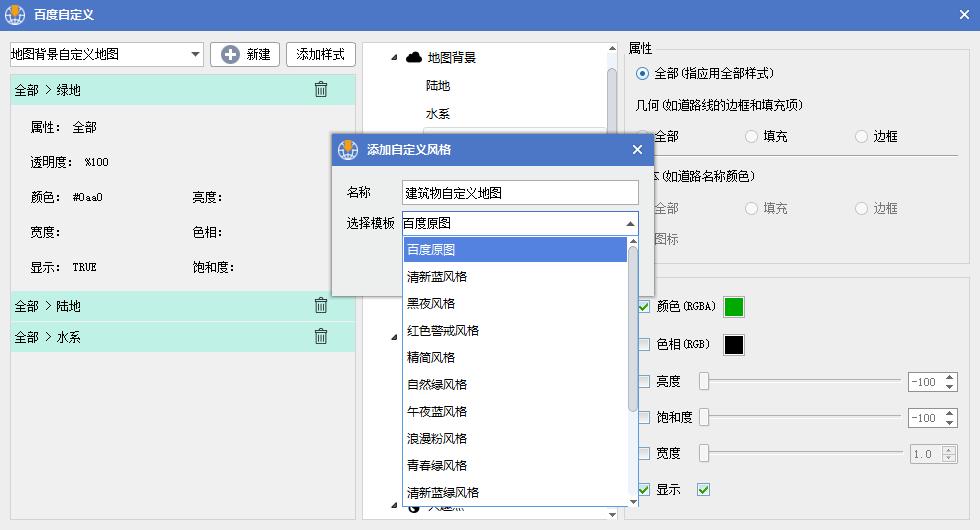Decrease the 饱和度 value with down arrow
The image size is (980, 530).
949,422
